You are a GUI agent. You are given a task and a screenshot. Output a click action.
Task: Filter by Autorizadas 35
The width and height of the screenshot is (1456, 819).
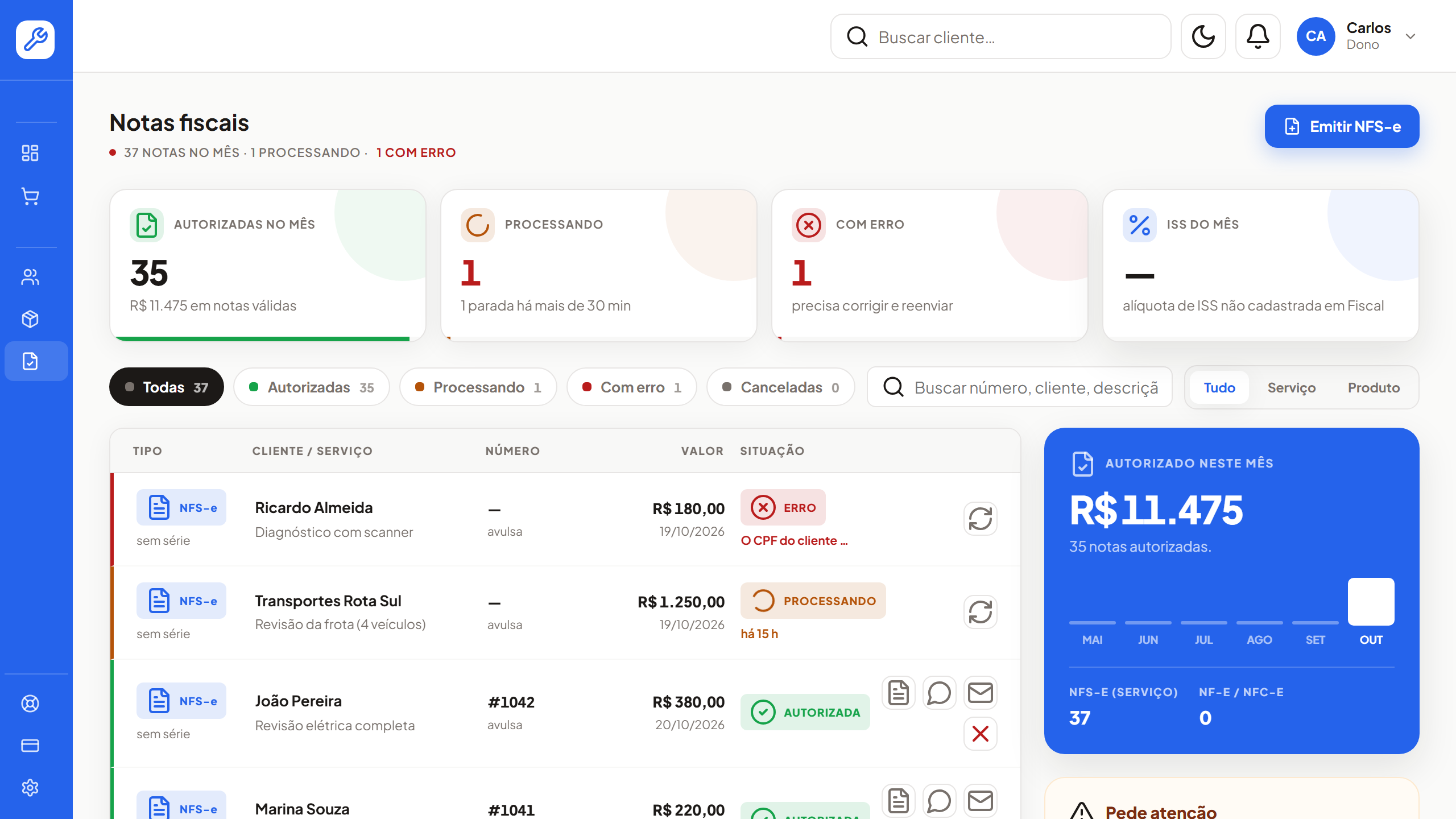point(312,387)
